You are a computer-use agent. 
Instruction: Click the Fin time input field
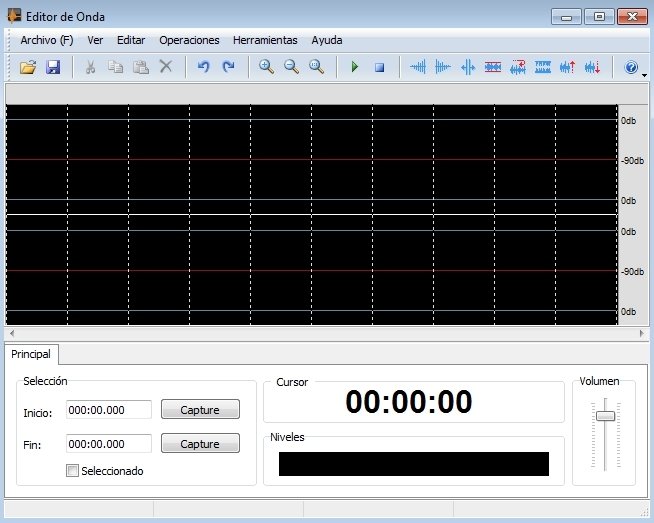point(109,444)
